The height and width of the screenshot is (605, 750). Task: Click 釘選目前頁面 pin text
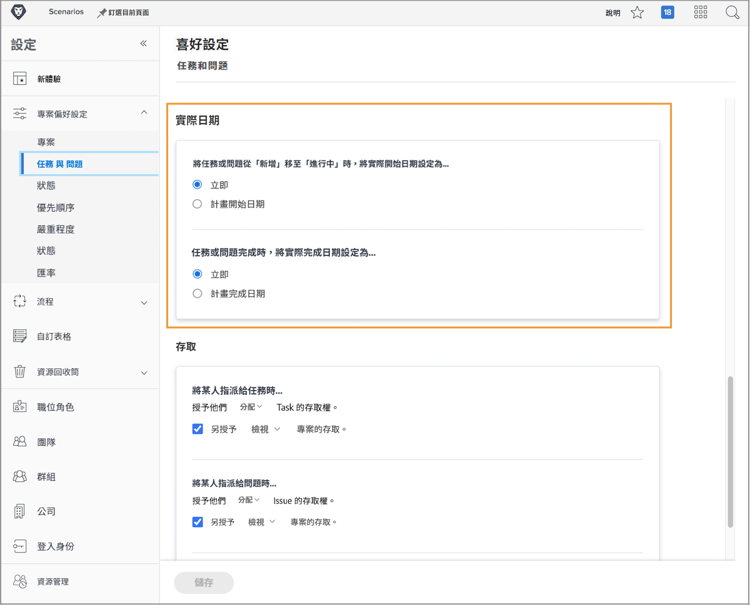point(128,13)
